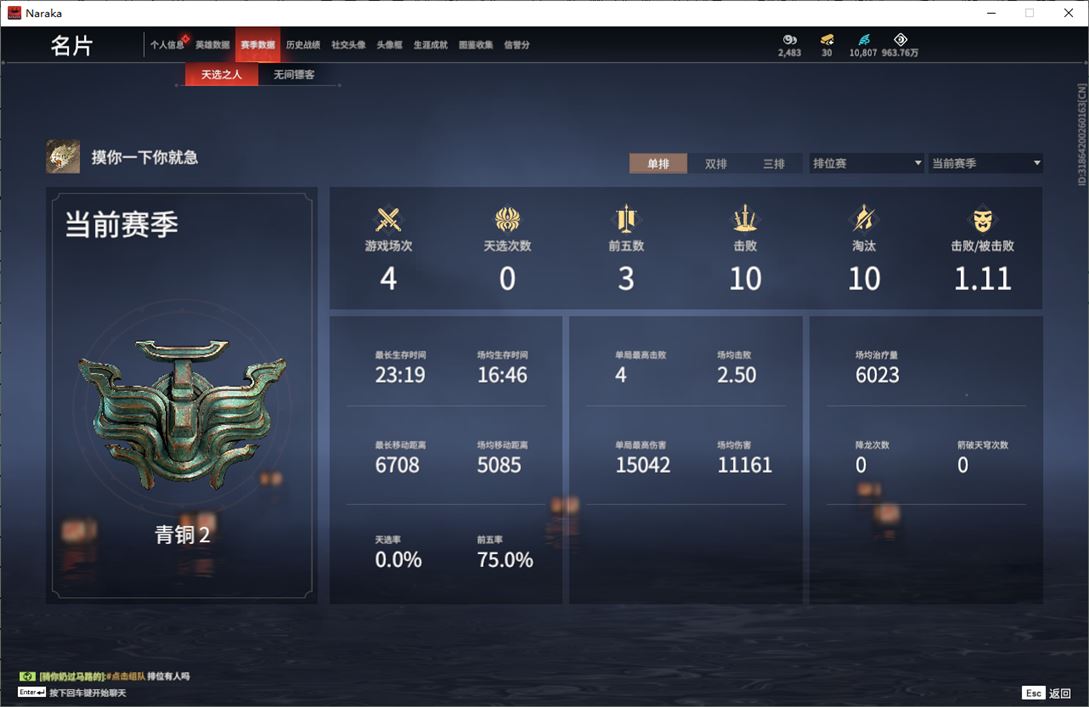The width and height of the screenshot is (1089, 707).
Task: Click the gold bar icon above 30
Action: (x=826, y=40)
